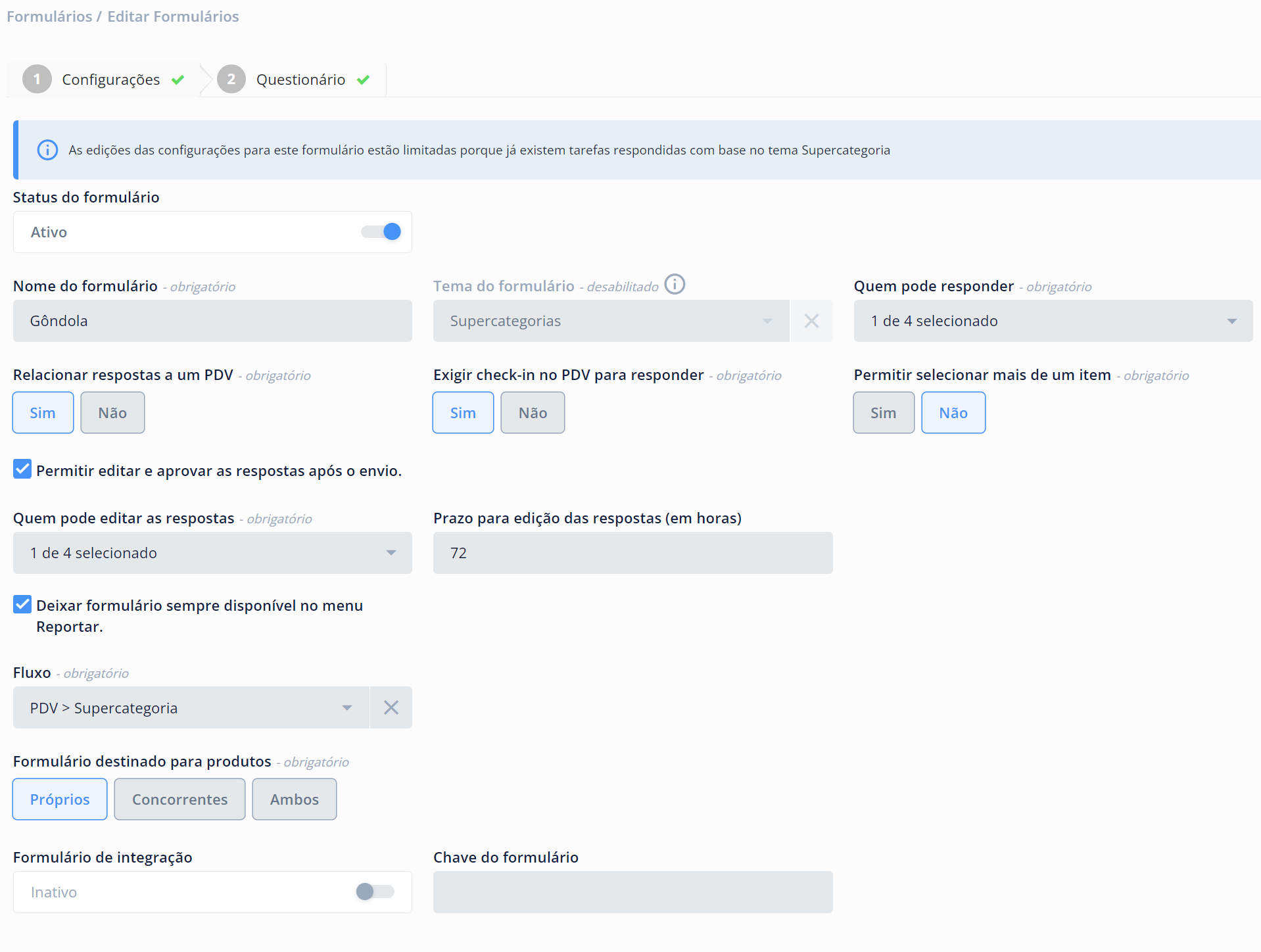
Task: Open the Quem pode responder dropdown
Action: pos(1053,321)
